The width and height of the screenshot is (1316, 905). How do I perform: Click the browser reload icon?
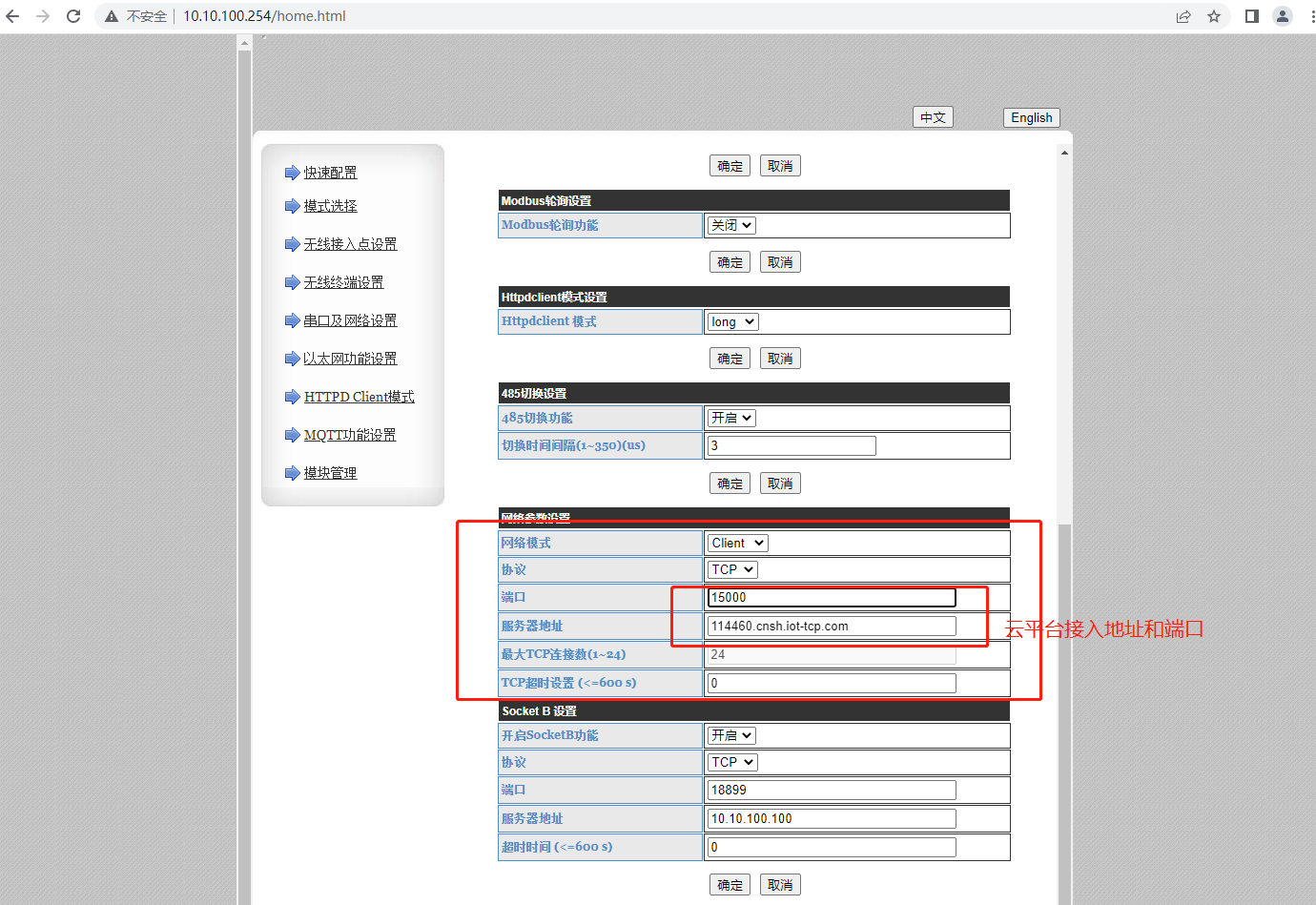point(73,16)
